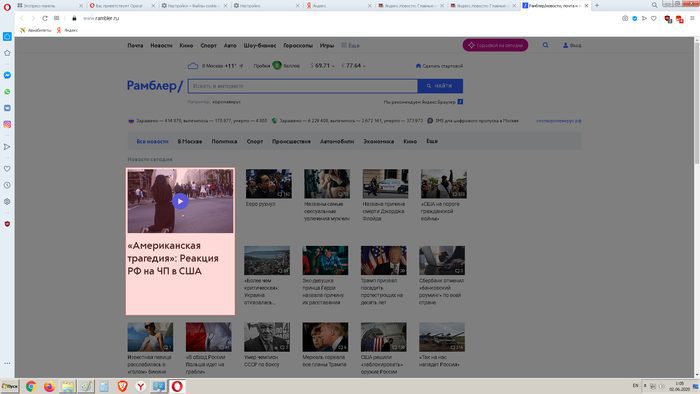Open the Авиабилеты bookmark in the bookmarks bar
Image resolution: width=700 pixels, height=394 pixels.
point(36,30)
